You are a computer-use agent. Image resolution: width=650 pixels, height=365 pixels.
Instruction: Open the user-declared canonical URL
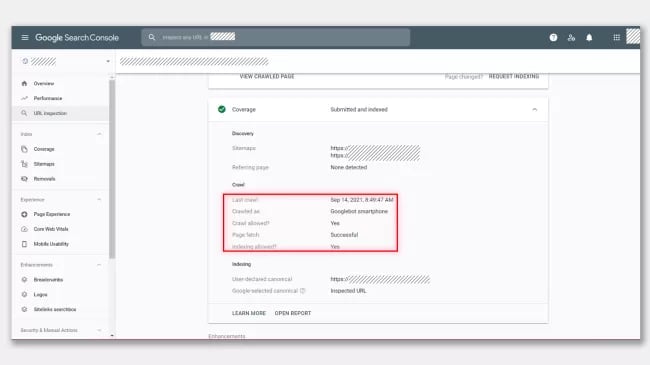tap(380, 279)
